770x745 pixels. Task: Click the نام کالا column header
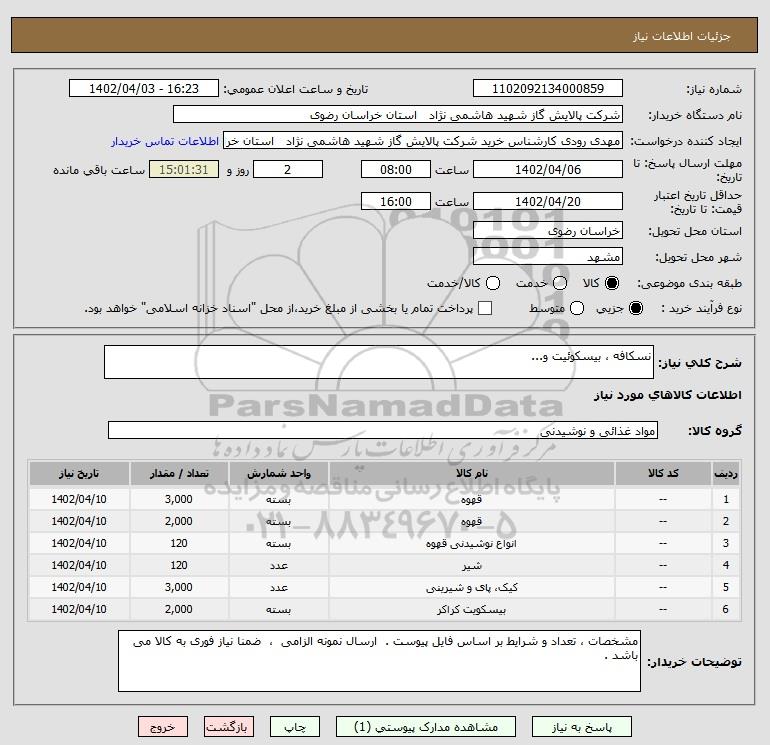(x=471, y=473)
